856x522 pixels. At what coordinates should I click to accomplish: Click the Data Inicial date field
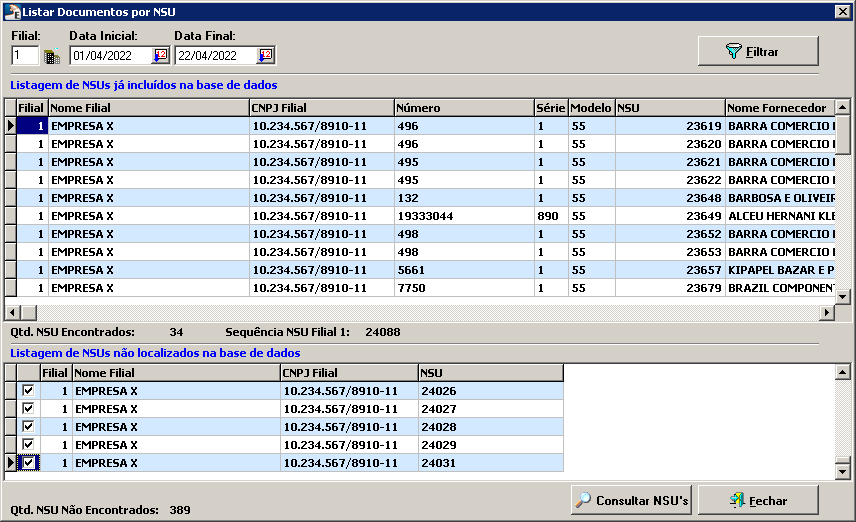109,56
